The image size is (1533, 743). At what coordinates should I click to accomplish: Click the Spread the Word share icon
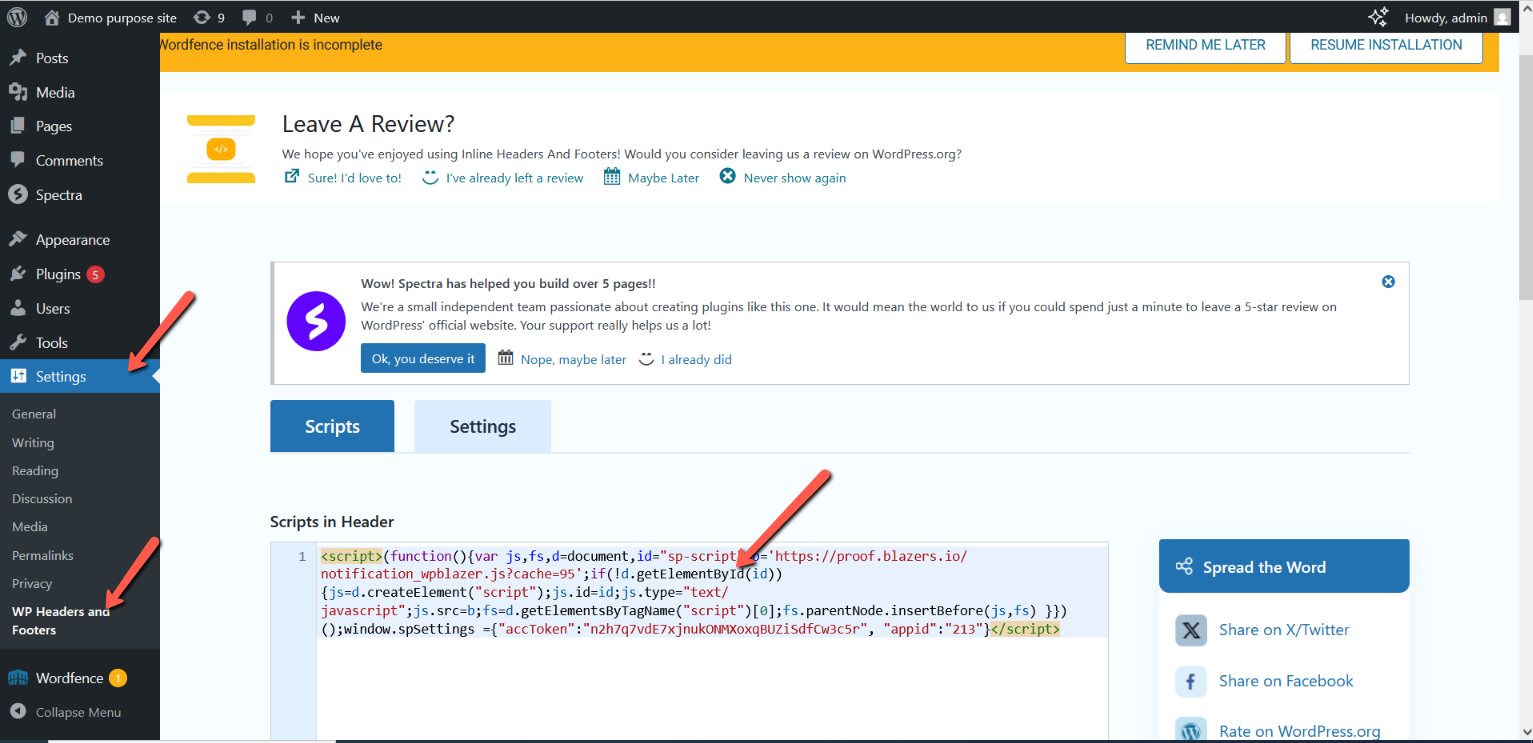coord(1184,567)
